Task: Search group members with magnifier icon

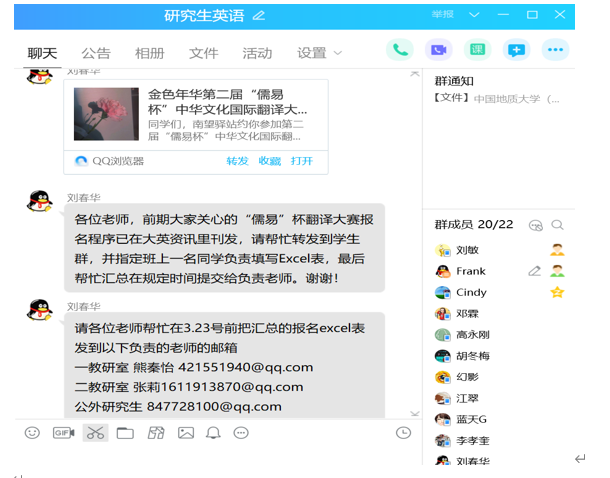Action: pos(558,225)
